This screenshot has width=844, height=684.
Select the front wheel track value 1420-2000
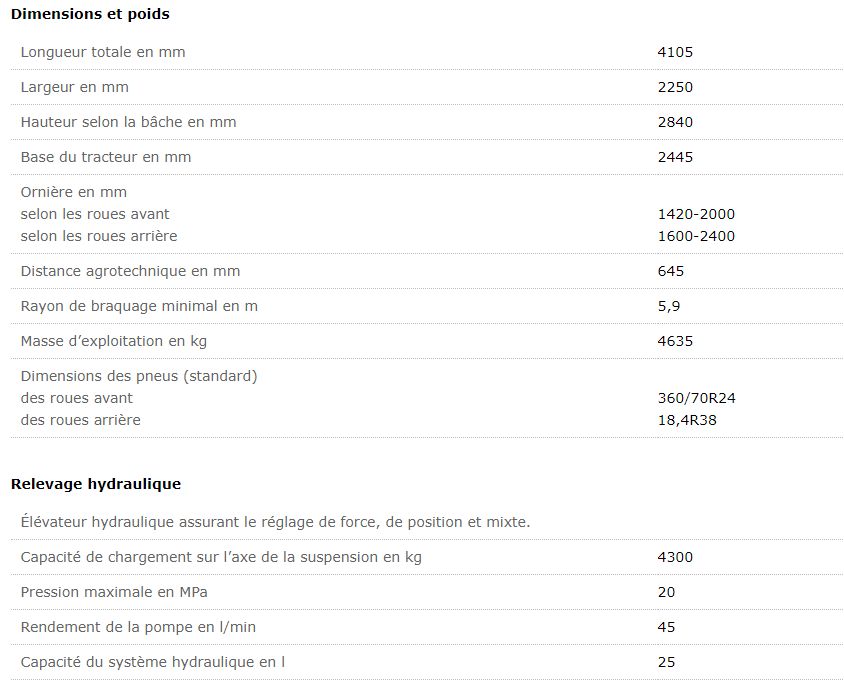[x=696, y=214]
